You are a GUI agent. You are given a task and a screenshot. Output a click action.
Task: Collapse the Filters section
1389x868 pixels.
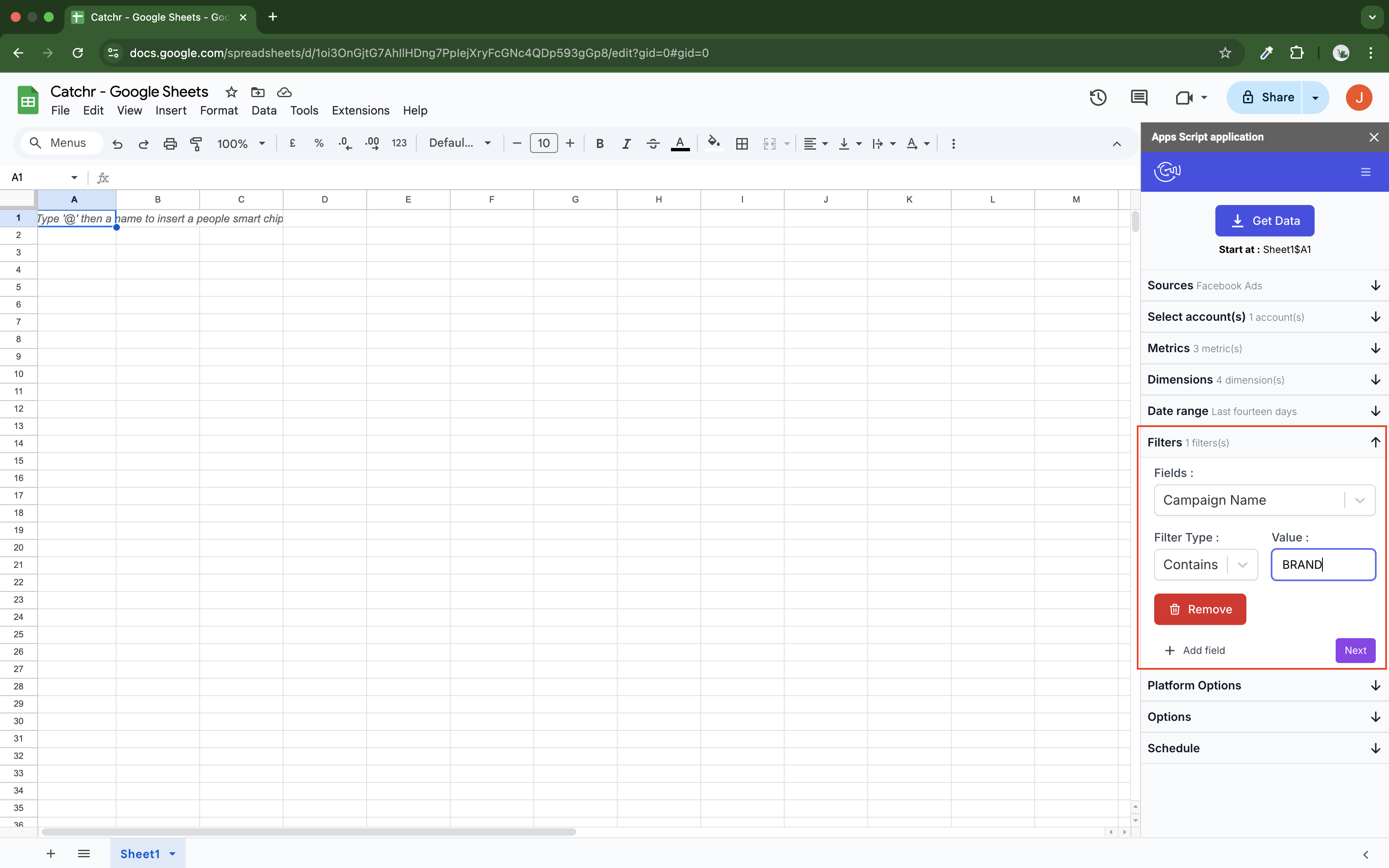(x=1265, y=443)
